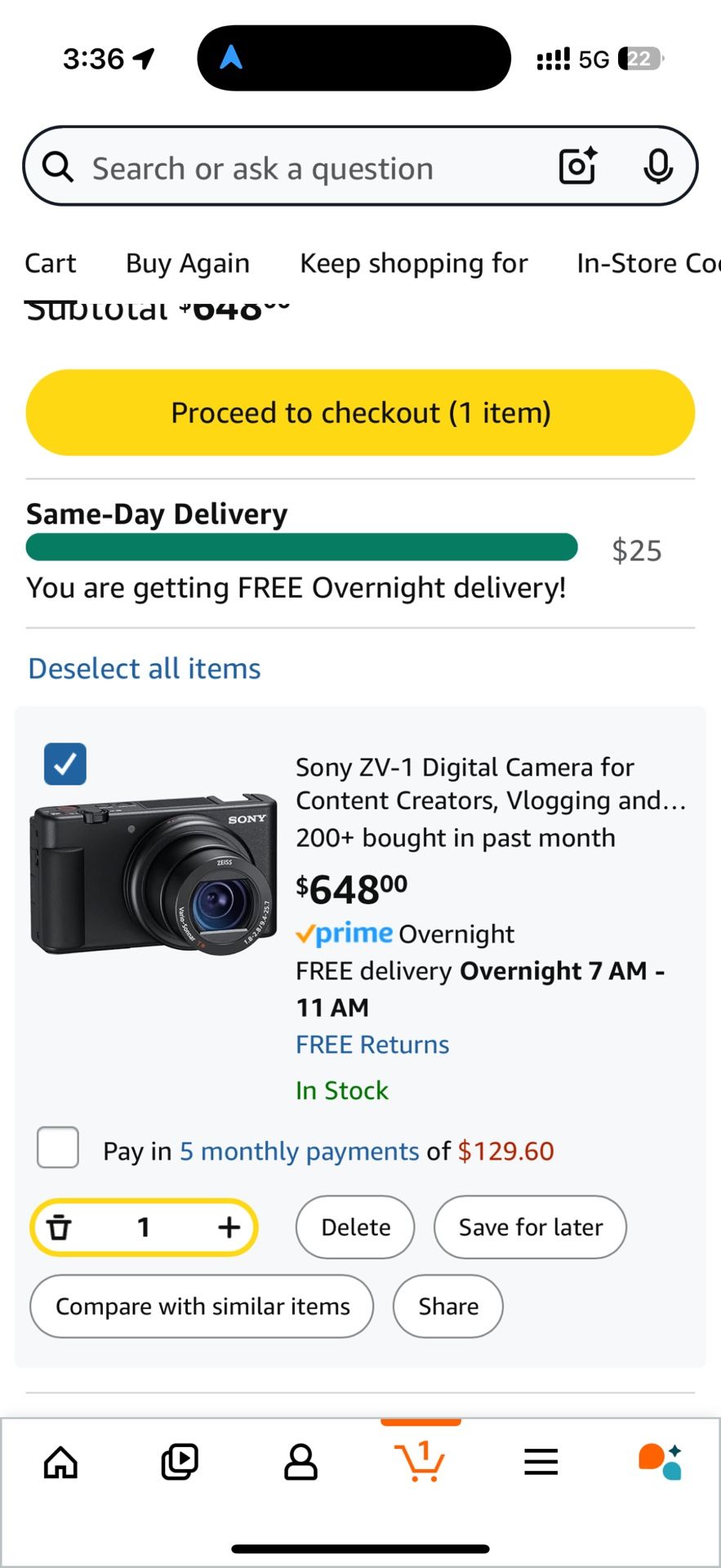Image resolution: width=721 pixels, height=1568 pixels.
Task: Uncheck the Sony ZV-1 item checkbox
Action: click(x=65, y=764)
